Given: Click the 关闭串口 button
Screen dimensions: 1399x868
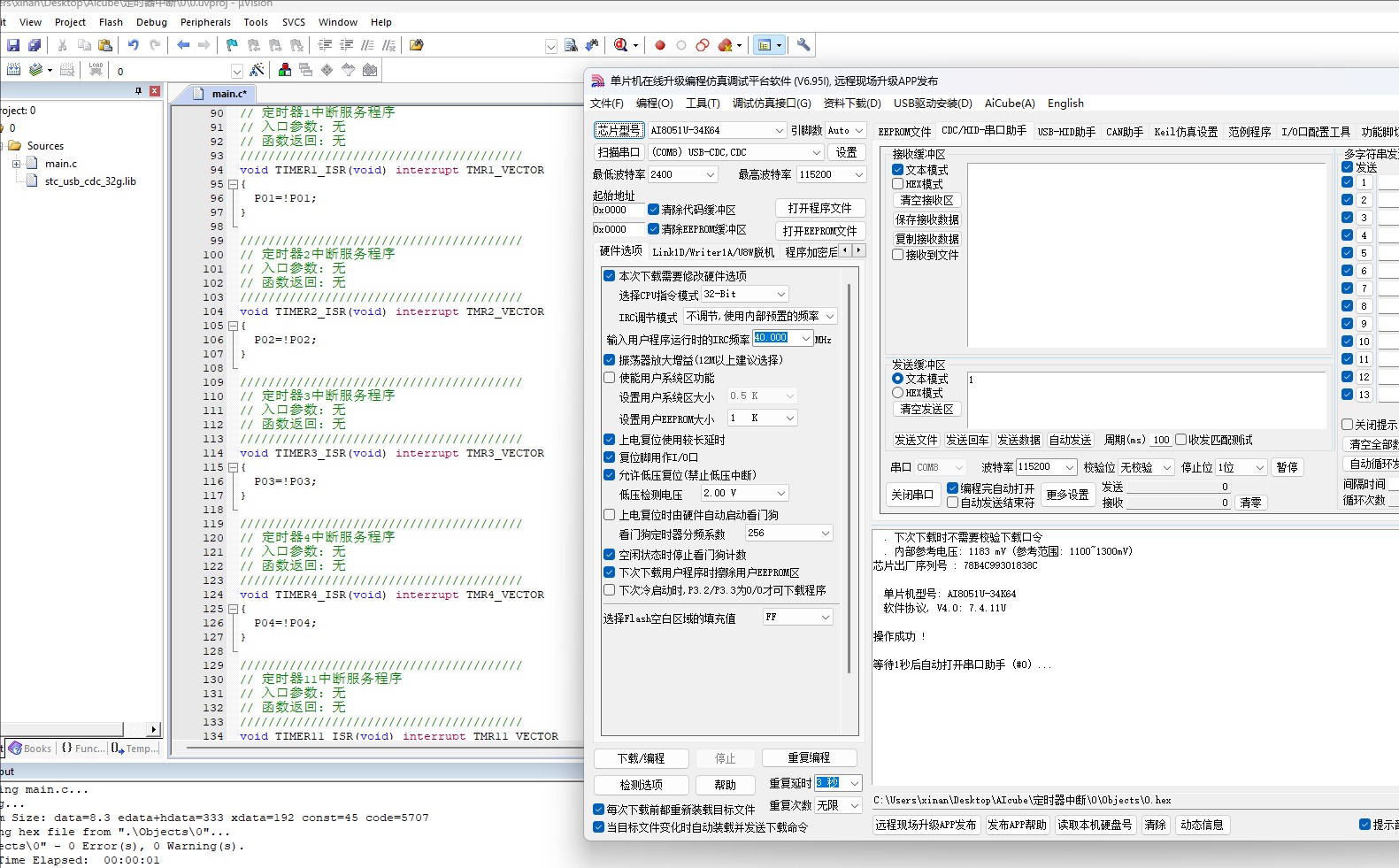Looking at the screenshot, I should point(912,495).
